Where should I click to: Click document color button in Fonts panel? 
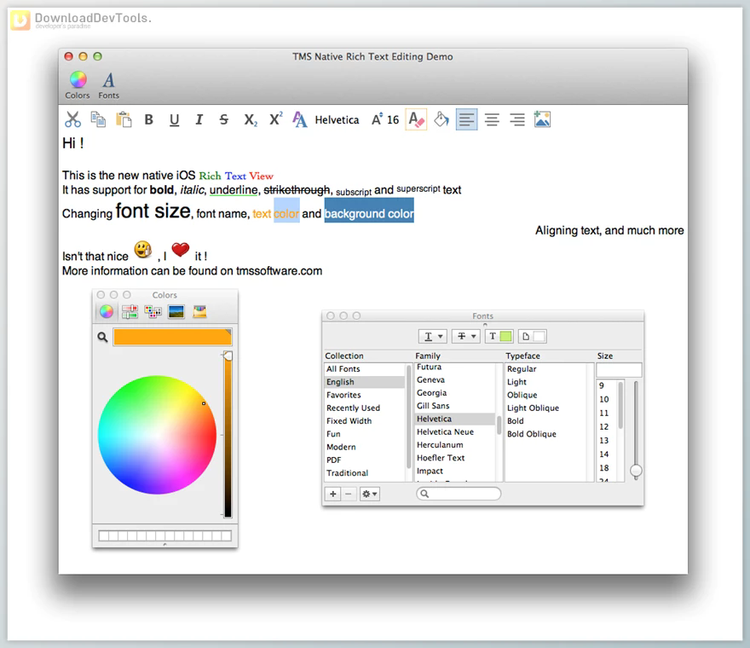pos(532,336)
